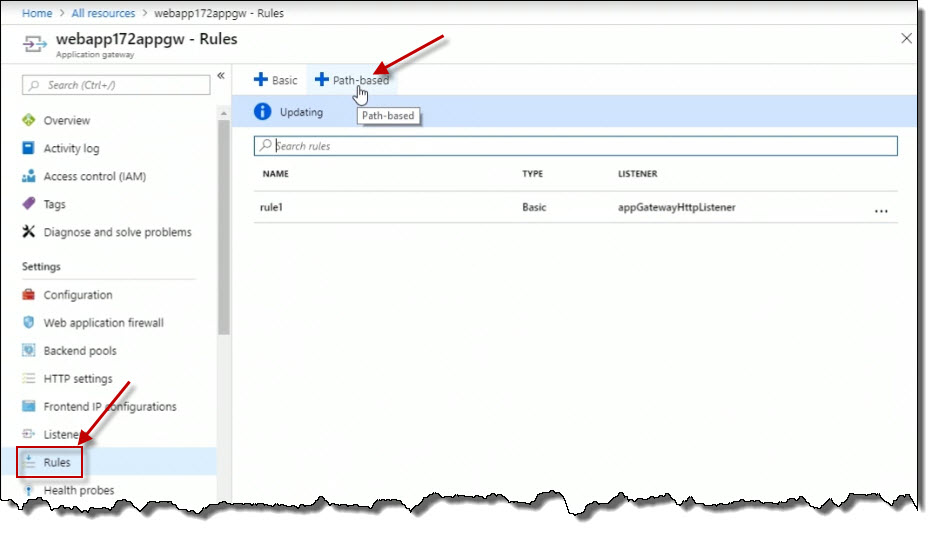This screenshot has width=934, height=537.
Task: Click the Access control (IAM) icon
Action: pos(29,176)
